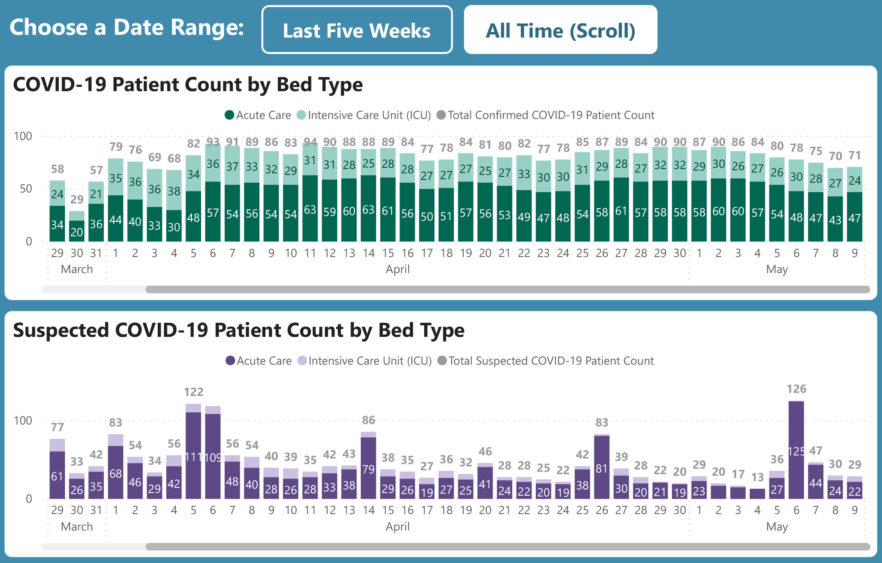Click the COVID-19 Patient Count by Bed Type title
The image size is (882, 563).
pos(188,85)
